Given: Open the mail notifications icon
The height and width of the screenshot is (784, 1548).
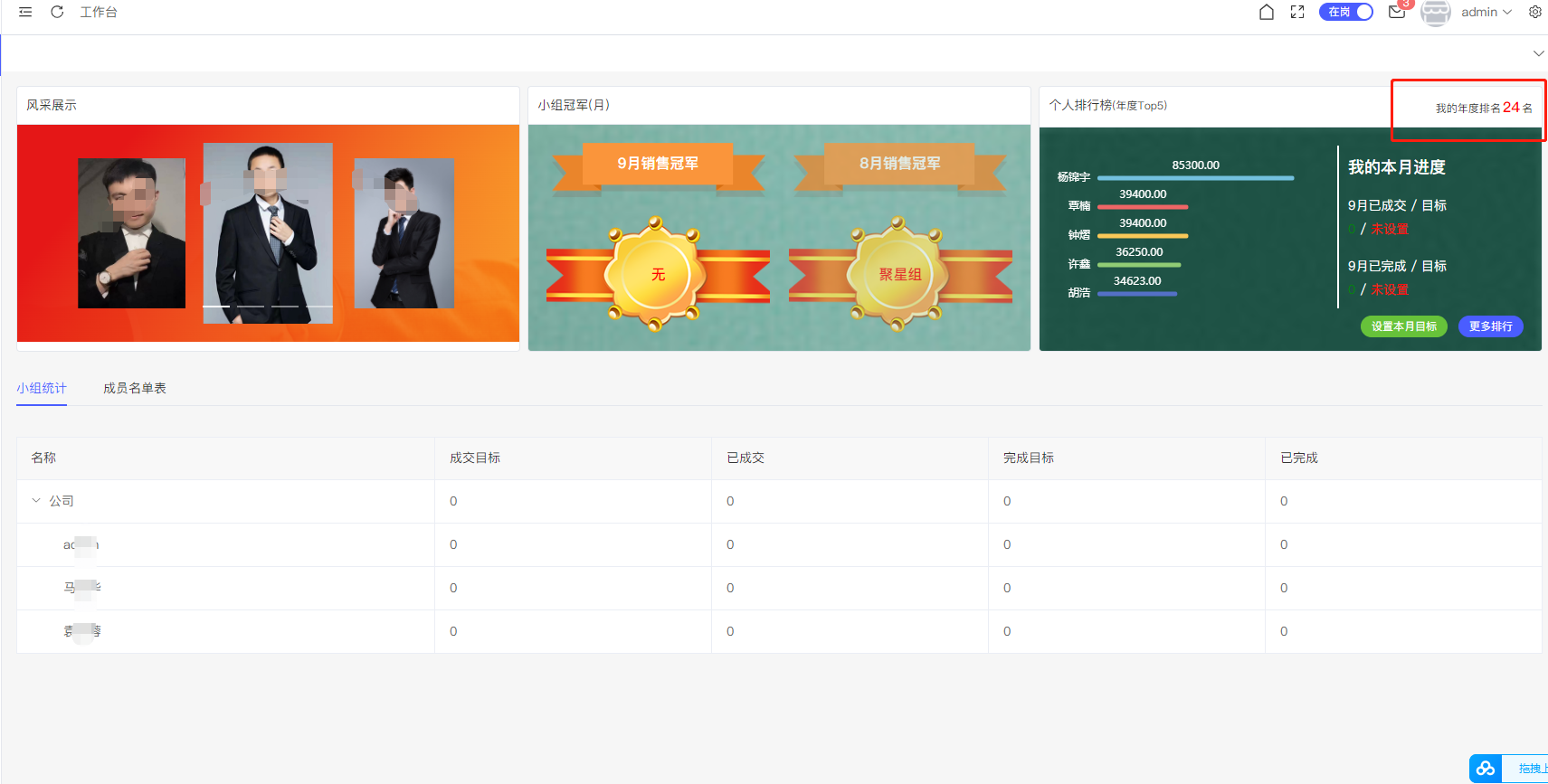Looking at the screenshot, I should pyautogui.click(x=1397, y=12).
